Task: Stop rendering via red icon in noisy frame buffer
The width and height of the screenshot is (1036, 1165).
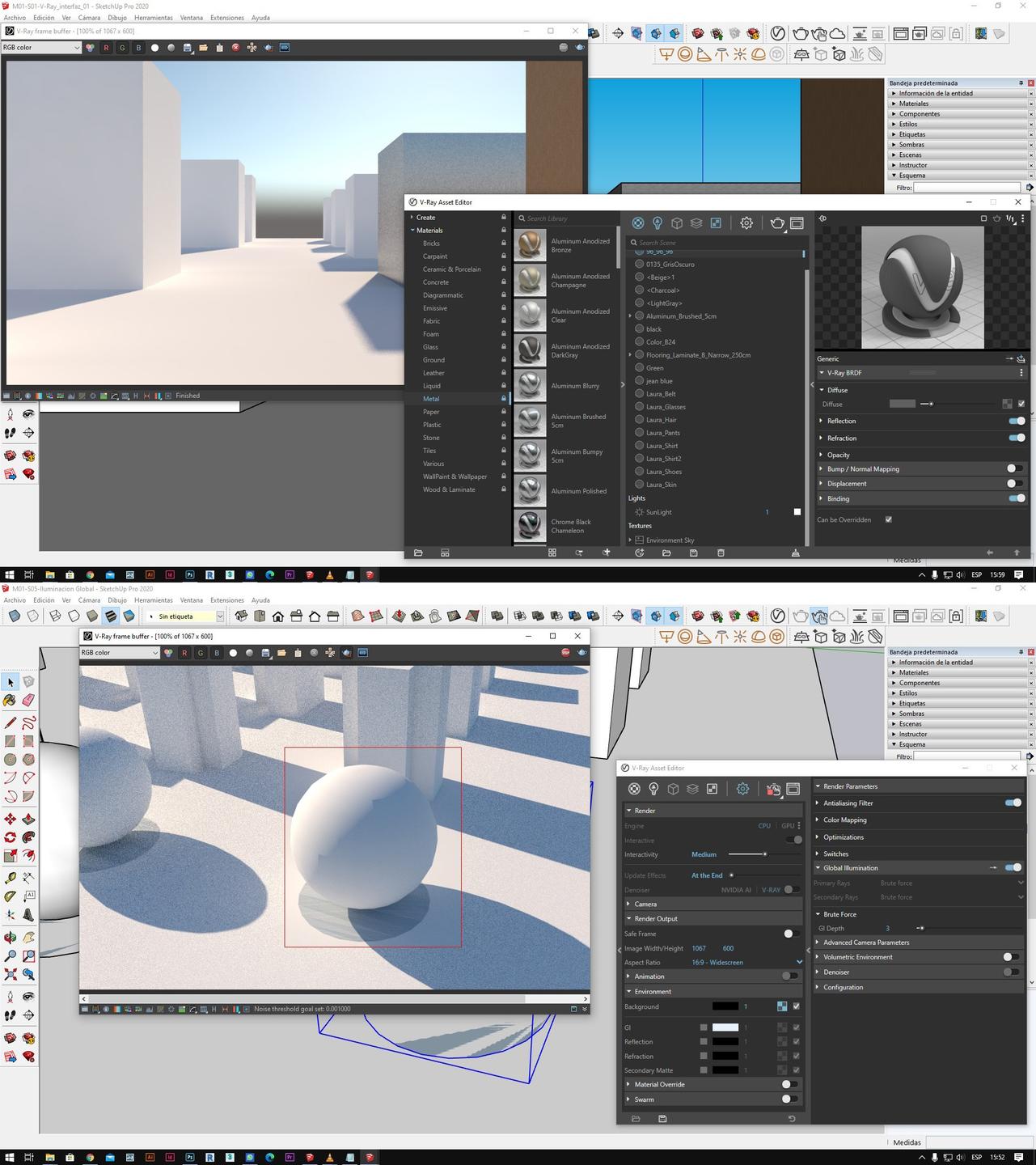Action: (x=565, y=653)
